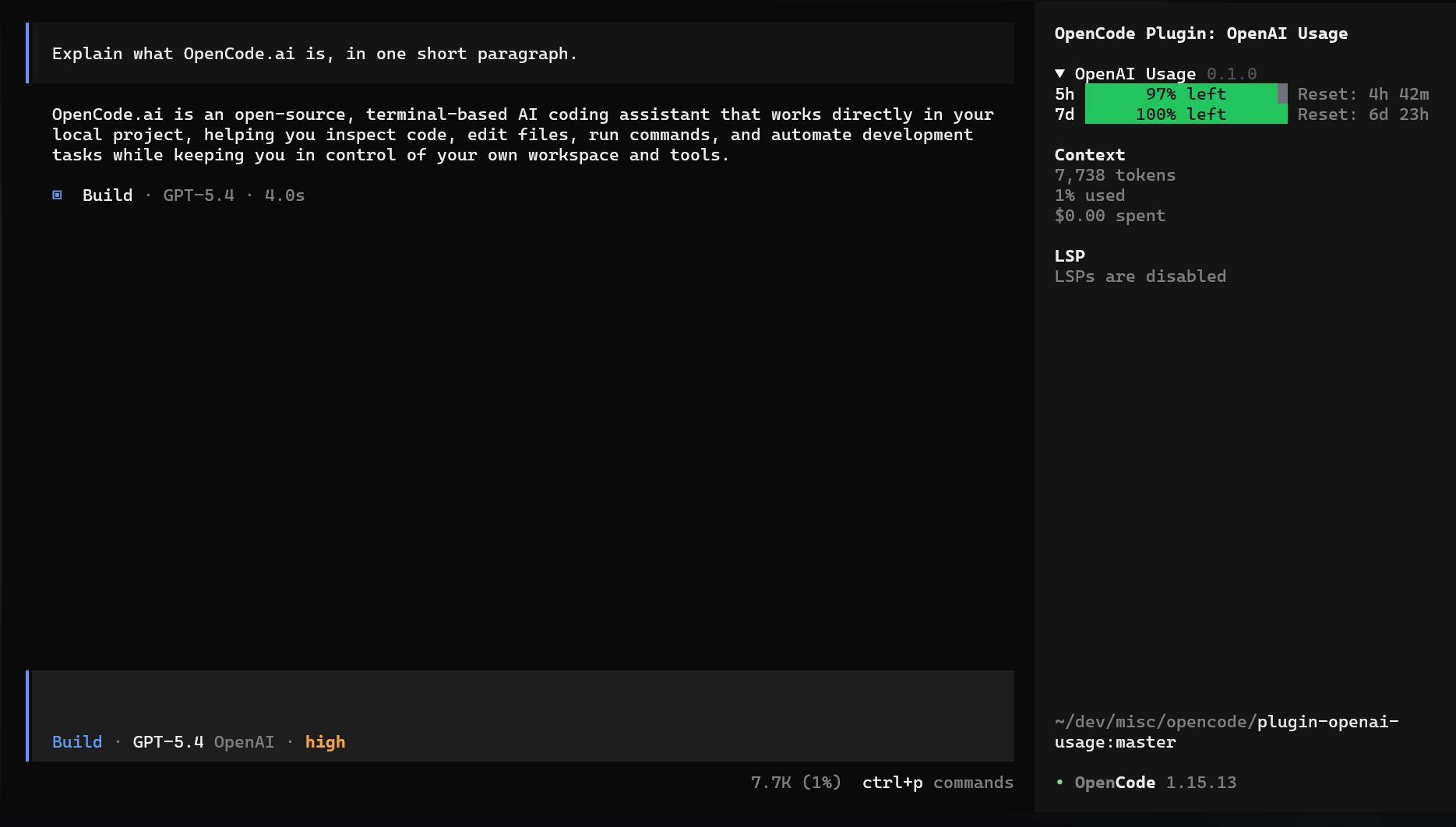Click the green OpenCode status dot
This screenshot has height=827, width=1456.
[1059, 782]
